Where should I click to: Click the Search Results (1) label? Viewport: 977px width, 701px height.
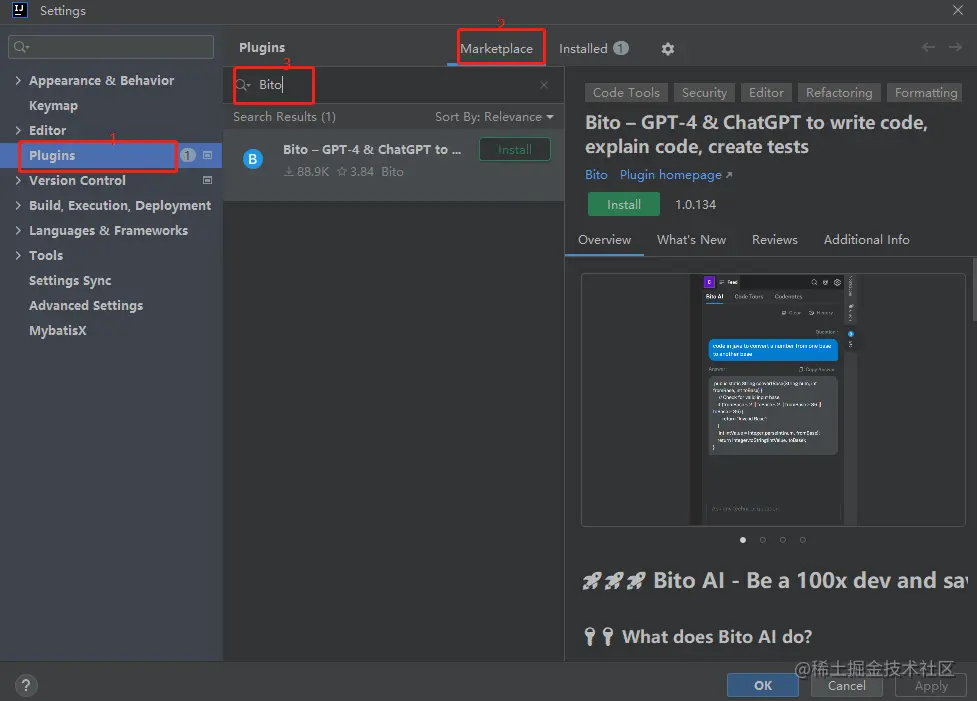284,117
